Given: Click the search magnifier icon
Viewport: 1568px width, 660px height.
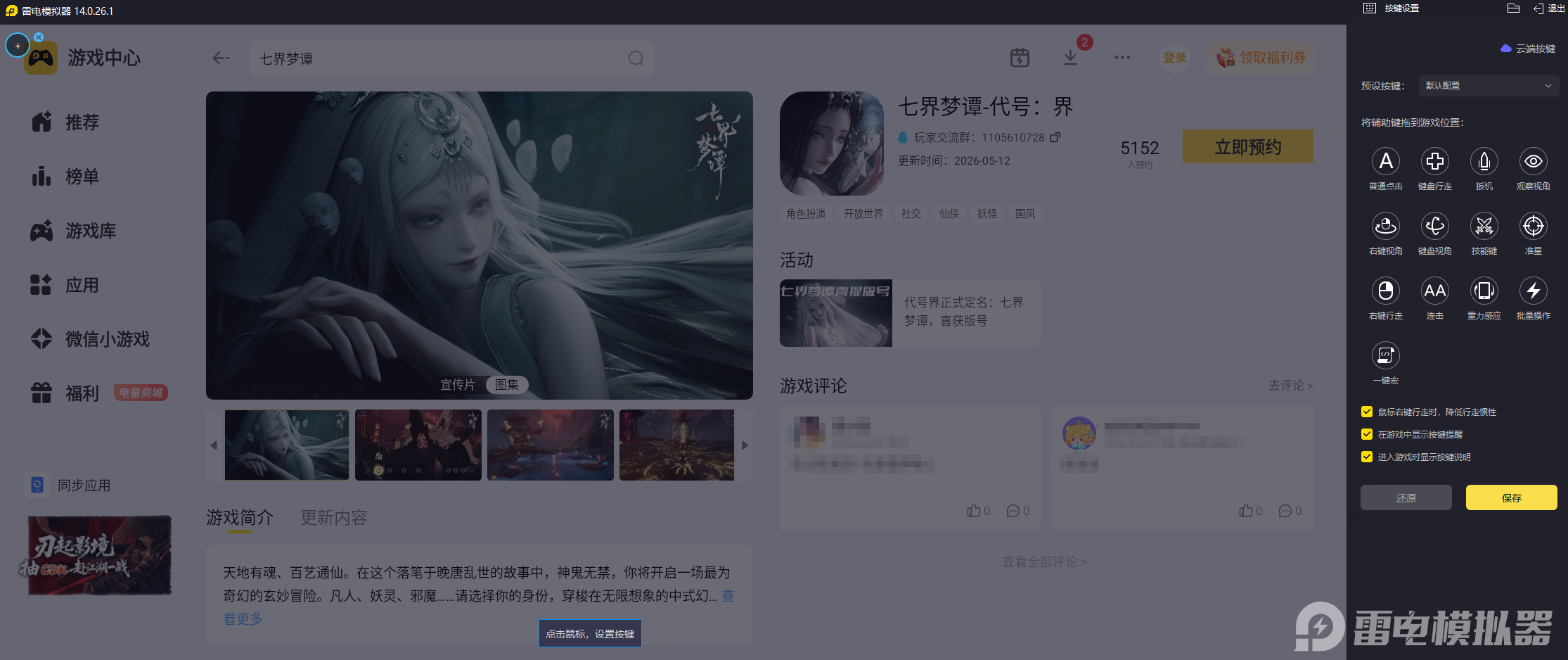Looking at the screenshot, I should tap(636, 58).
